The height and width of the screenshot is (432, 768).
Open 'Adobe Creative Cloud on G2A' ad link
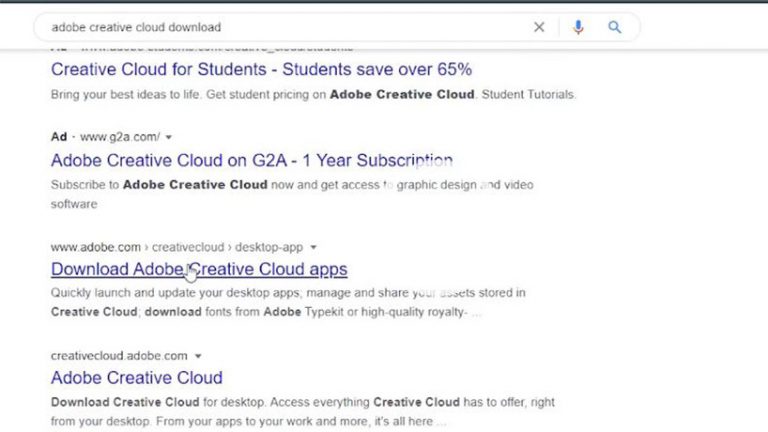pos(252,160)
